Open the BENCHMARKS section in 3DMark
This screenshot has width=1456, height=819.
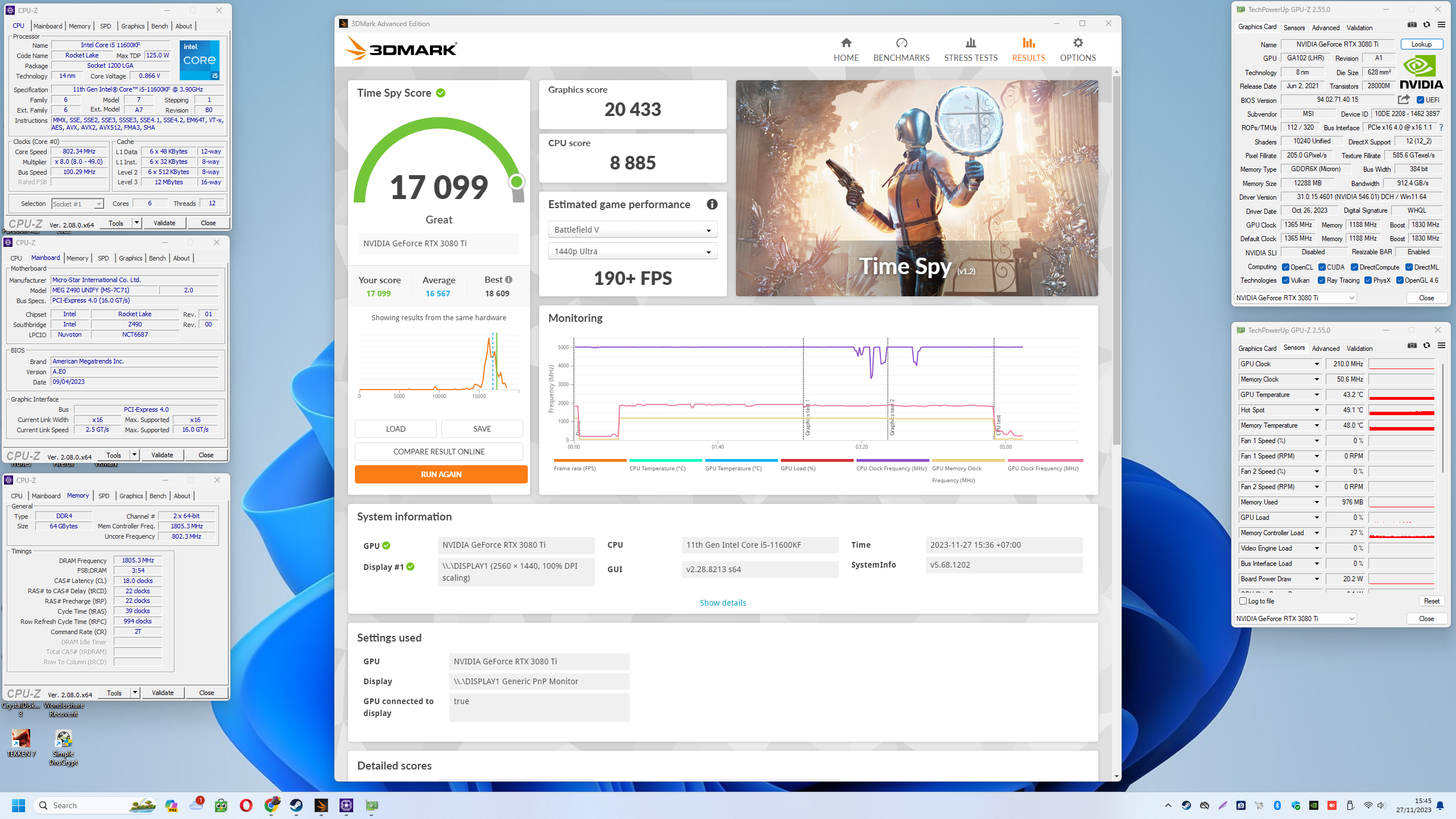coord(901,49)
